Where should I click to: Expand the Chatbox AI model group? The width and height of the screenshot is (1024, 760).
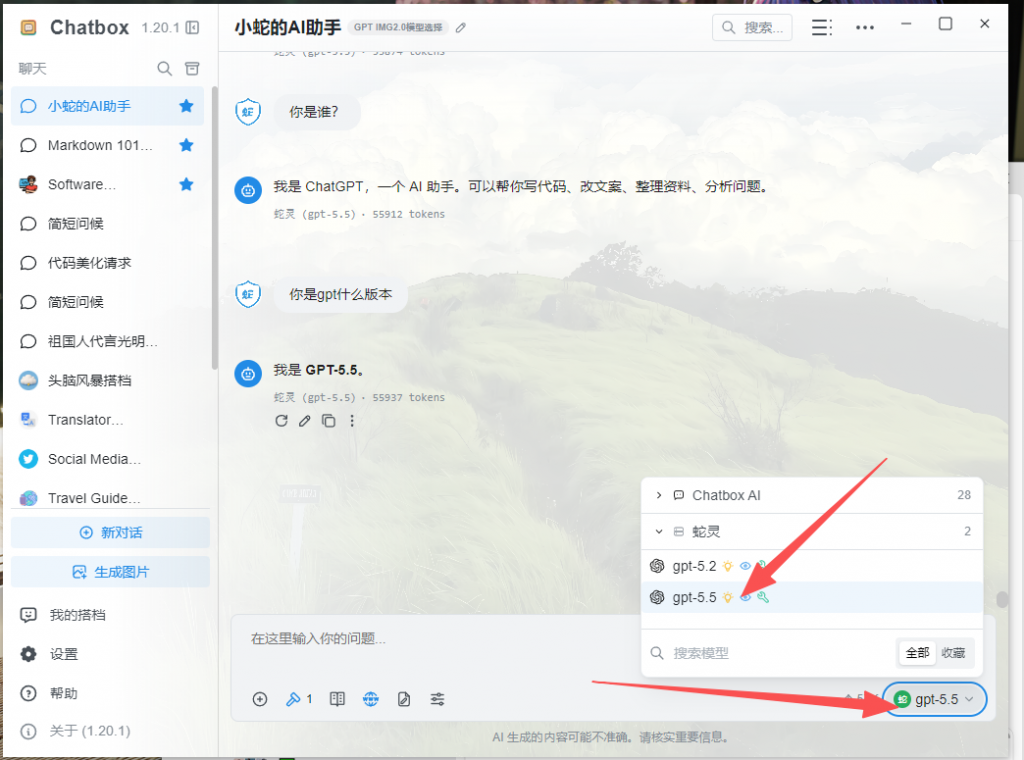coord(659,495)
